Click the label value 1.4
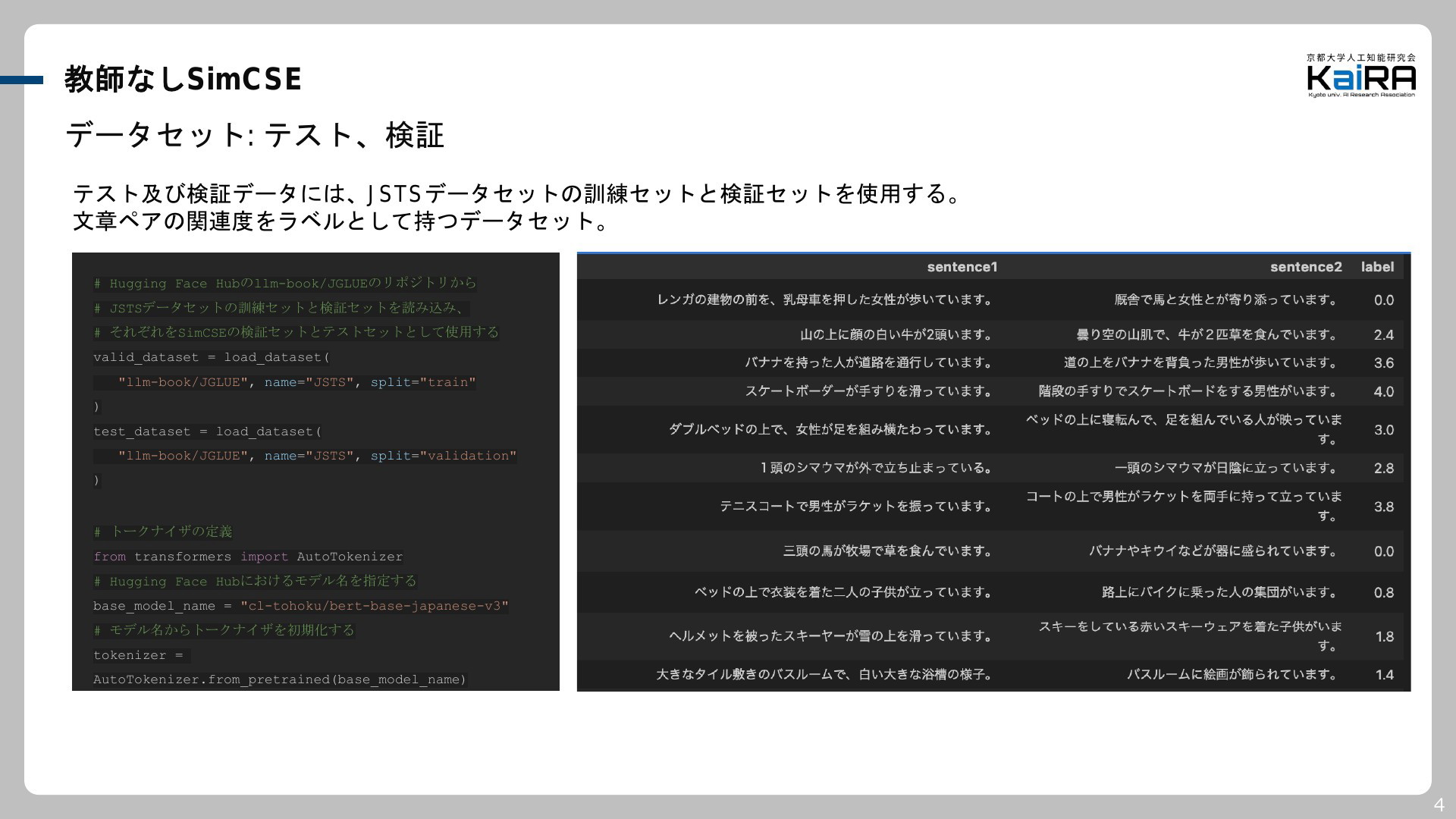The width and height of the screenshot is (1456, 819). pyautogui.click(x=1384, y=674)
